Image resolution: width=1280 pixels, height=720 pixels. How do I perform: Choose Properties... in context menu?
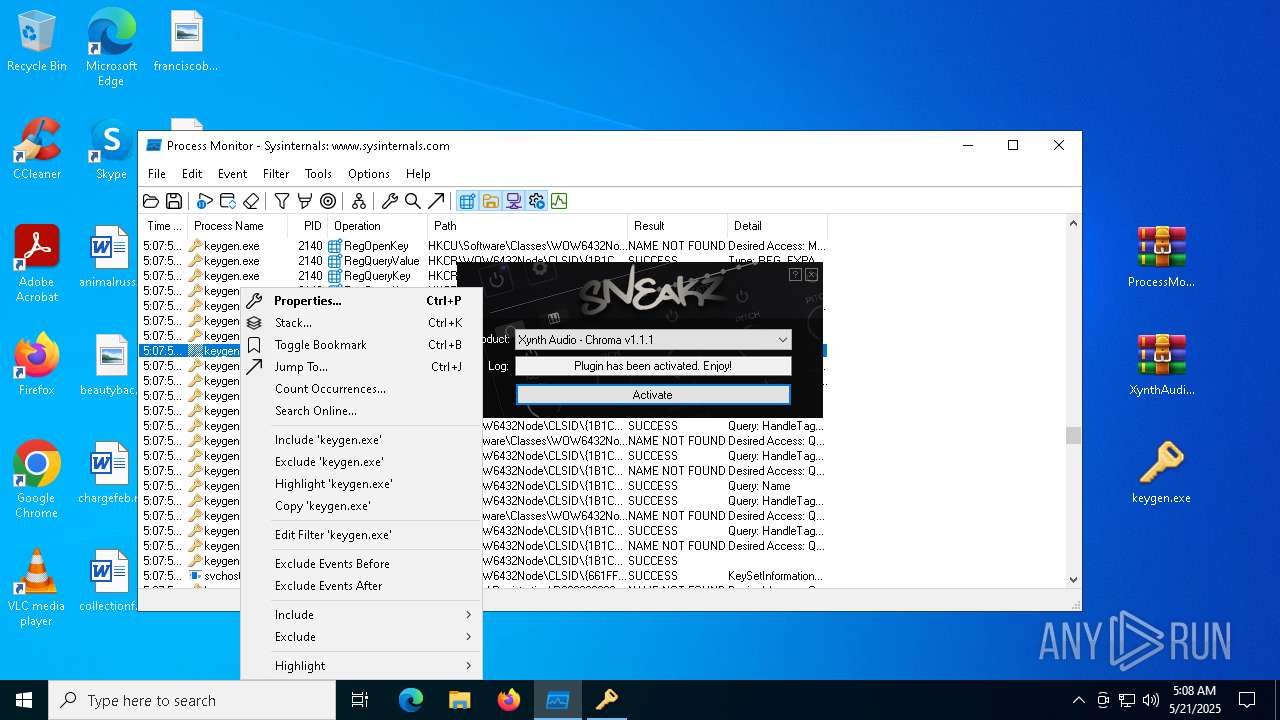(361, 301)
